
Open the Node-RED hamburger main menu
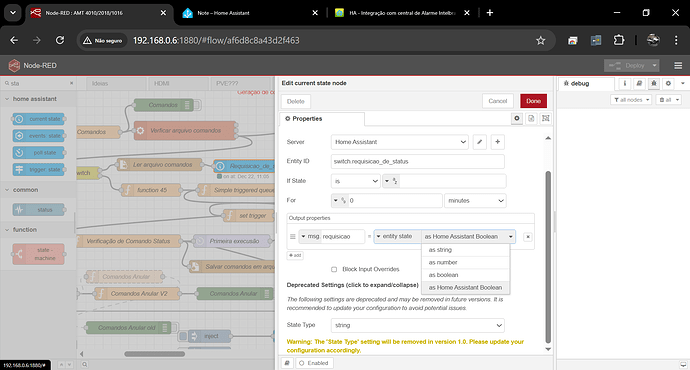click(678, 65)
